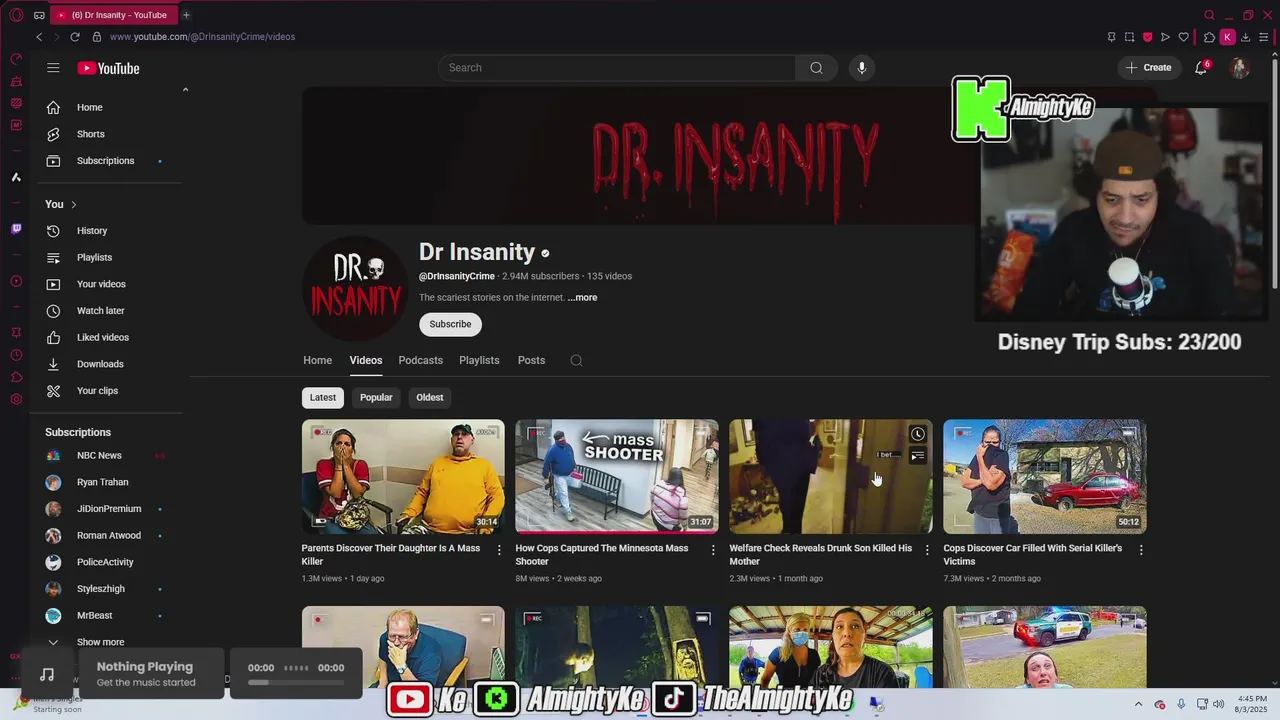Subscribe to Dr Insanity channel
The height and width of the screenshot is (720, 1280).
[450, 324]
